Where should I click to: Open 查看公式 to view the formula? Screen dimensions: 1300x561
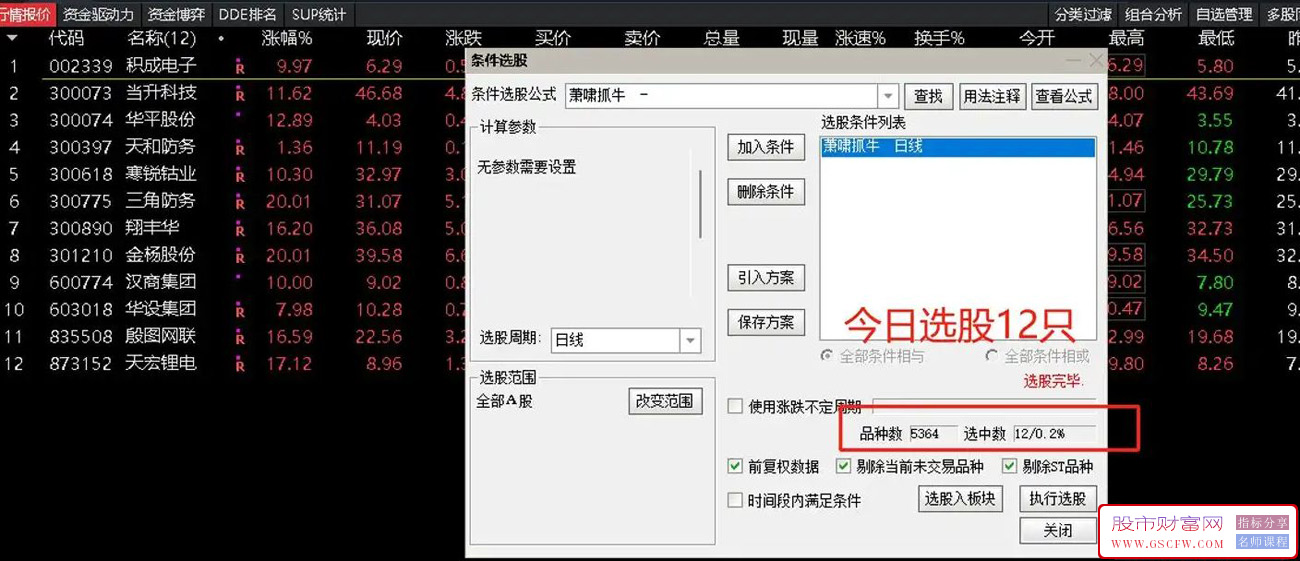point(1065,96)
